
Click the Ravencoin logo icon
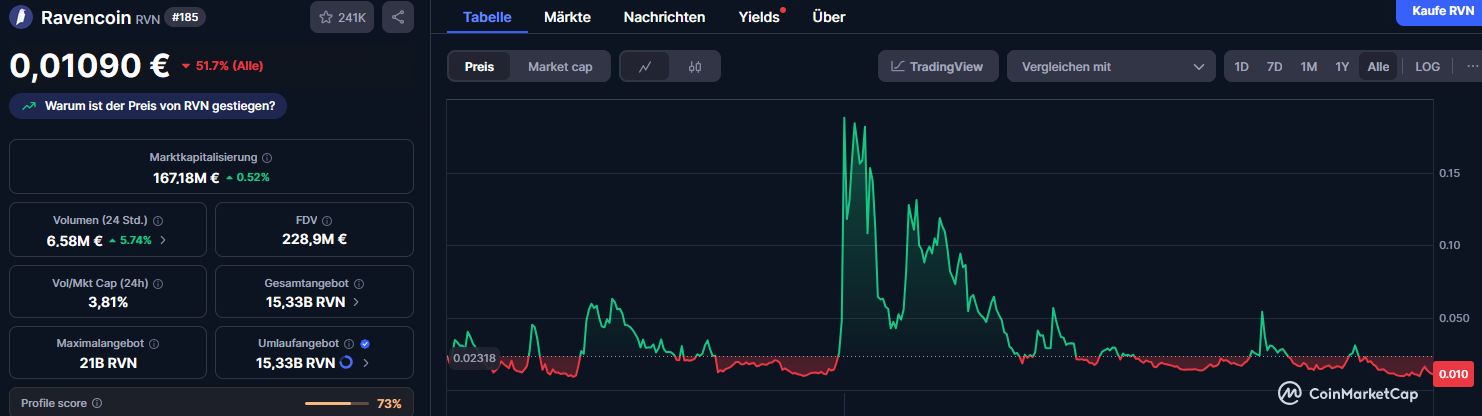(22, 17)
